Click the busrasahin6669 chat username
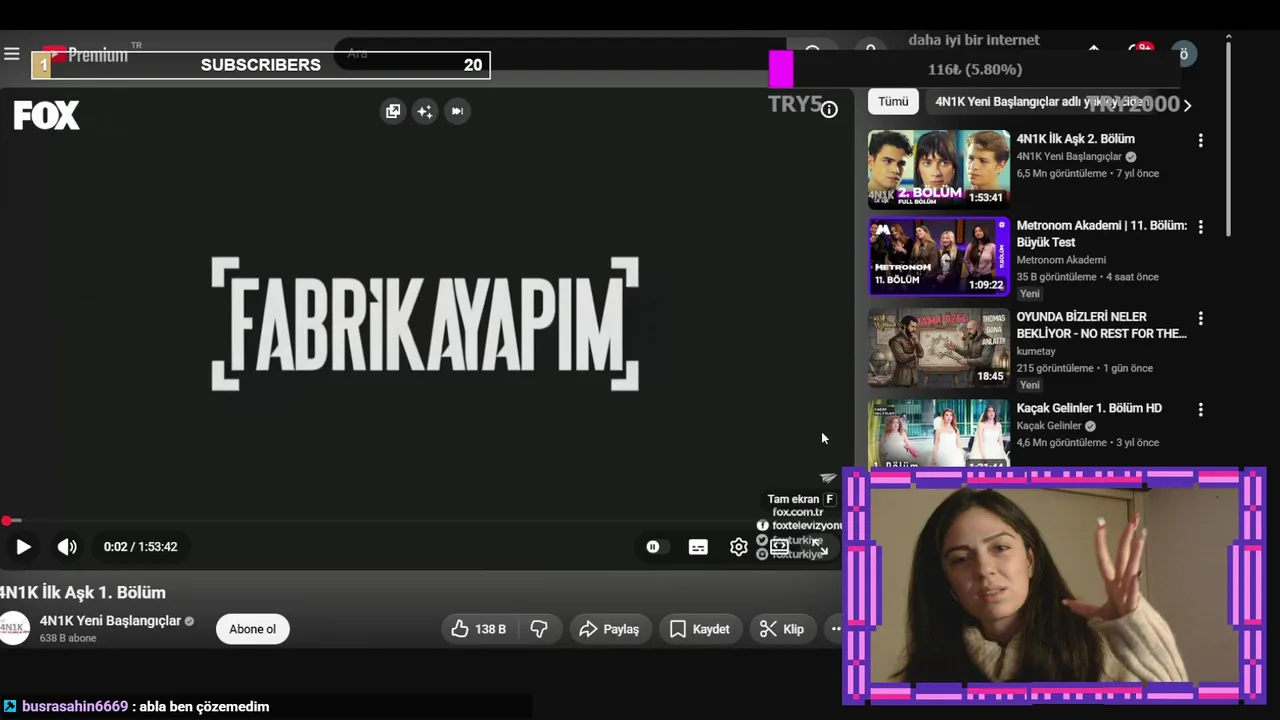This screenshot has height=720, width=1280. [x=75, y=706]
